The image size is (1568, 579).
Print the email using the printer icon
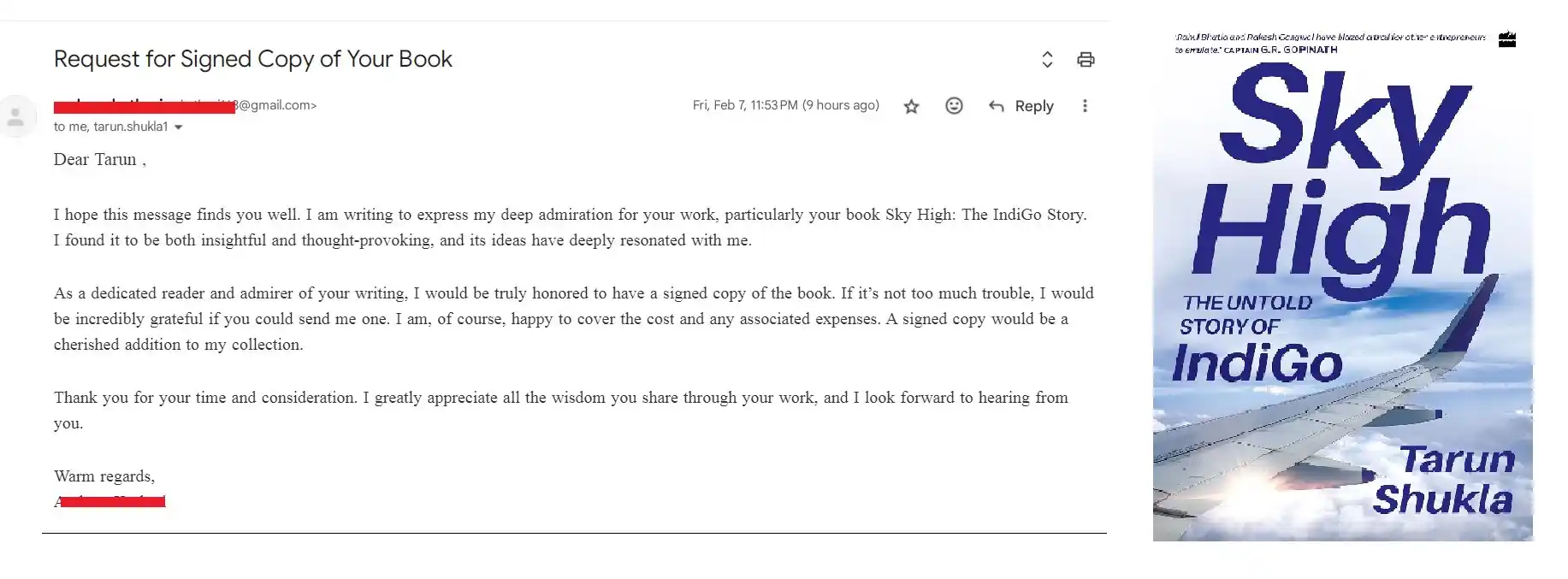tap(1086, 59)
